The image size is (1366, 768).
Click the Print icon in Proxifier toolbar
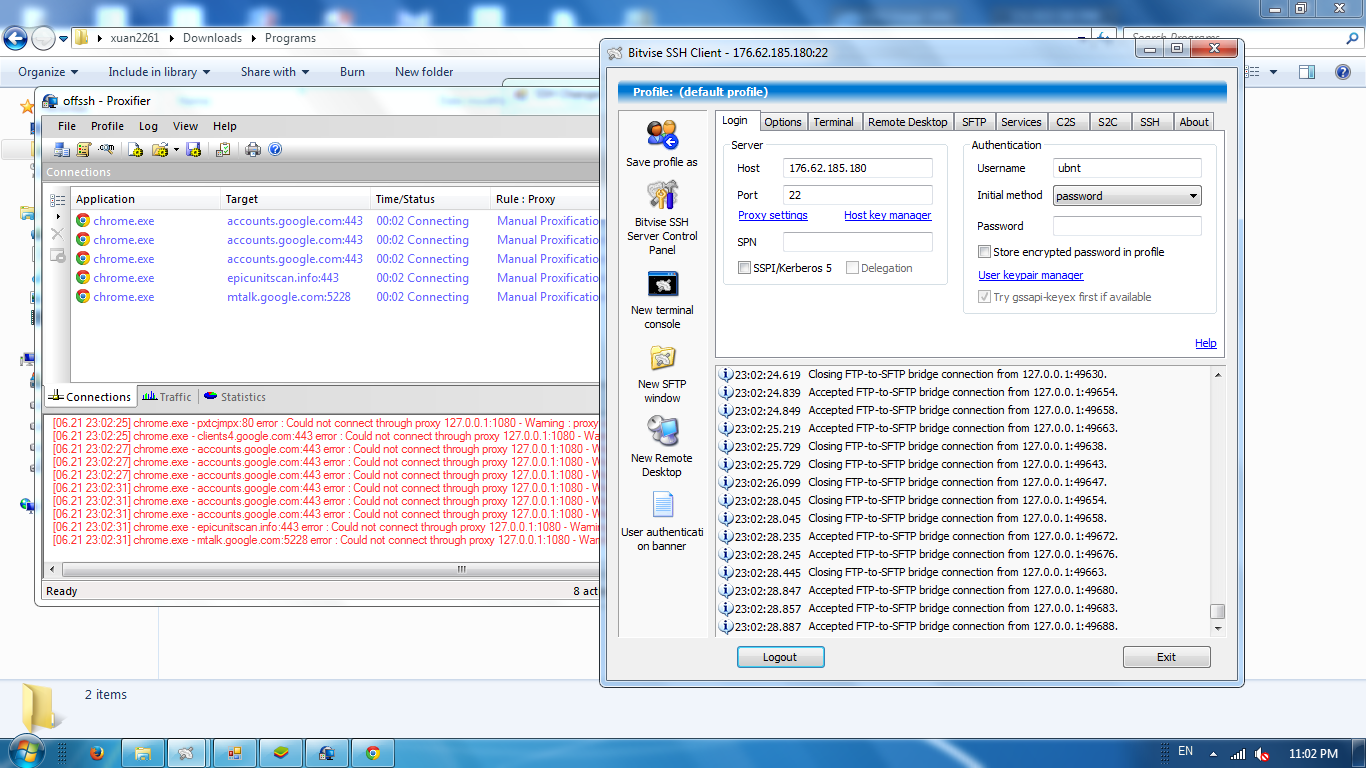click(x=253, y=149)
